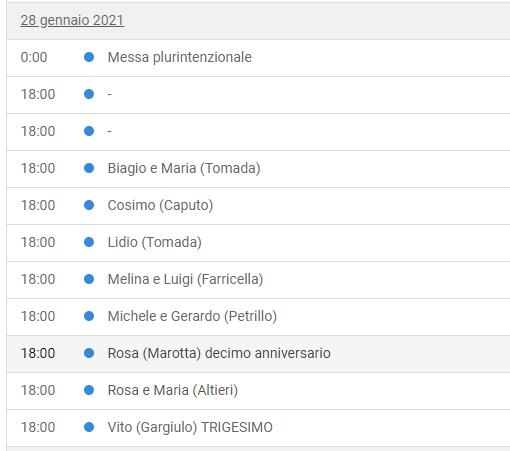The image size is (510, 451).
Task: Select Rosa e Maria (Altieri) event
Action: coord(173,390)
